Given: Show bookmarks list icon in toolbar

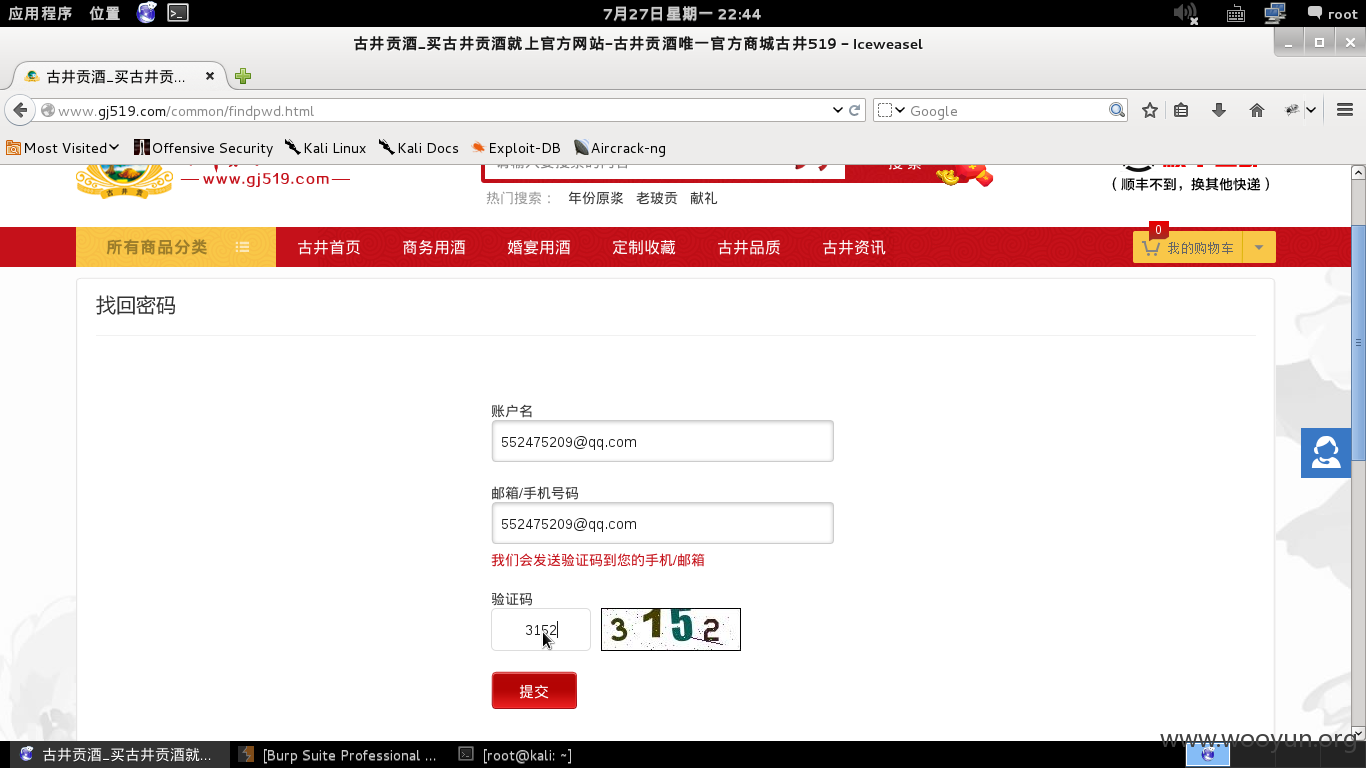Looking at the screenshot, I should [1181, 111].
